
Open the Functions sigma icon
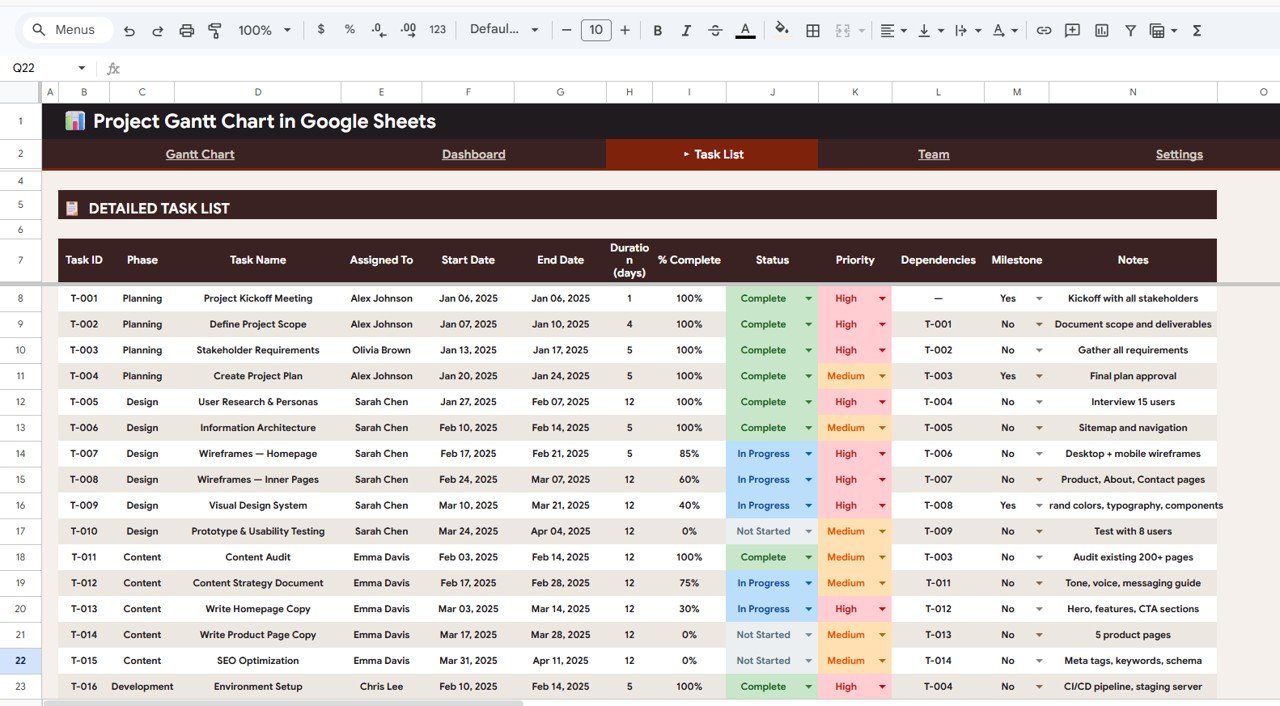point(1196,30)
